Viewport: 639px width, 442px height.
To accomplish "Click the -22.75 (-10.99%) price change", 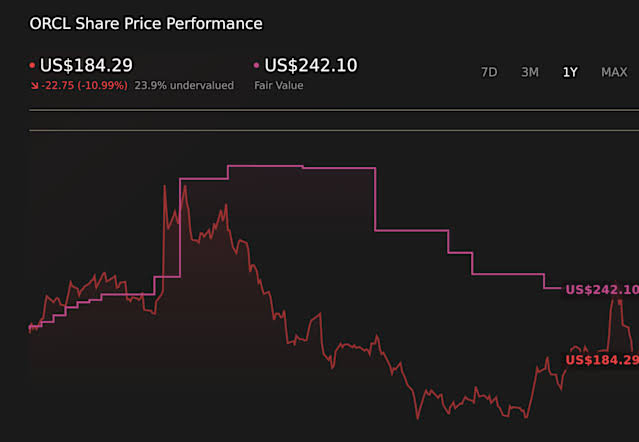I will (x=84, y=86).
